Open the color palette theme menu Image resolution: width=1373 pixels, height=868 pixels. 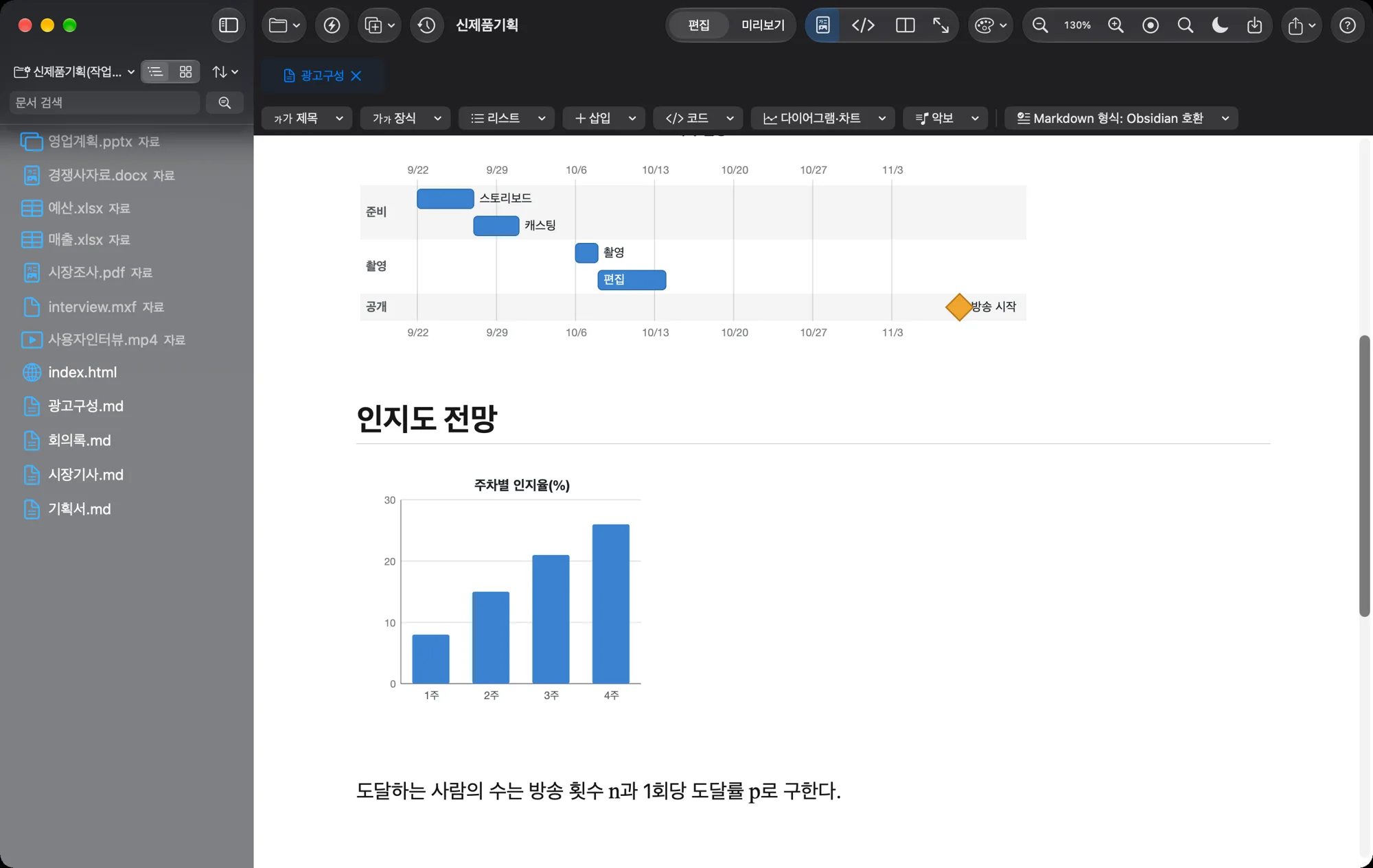point(990,25)
